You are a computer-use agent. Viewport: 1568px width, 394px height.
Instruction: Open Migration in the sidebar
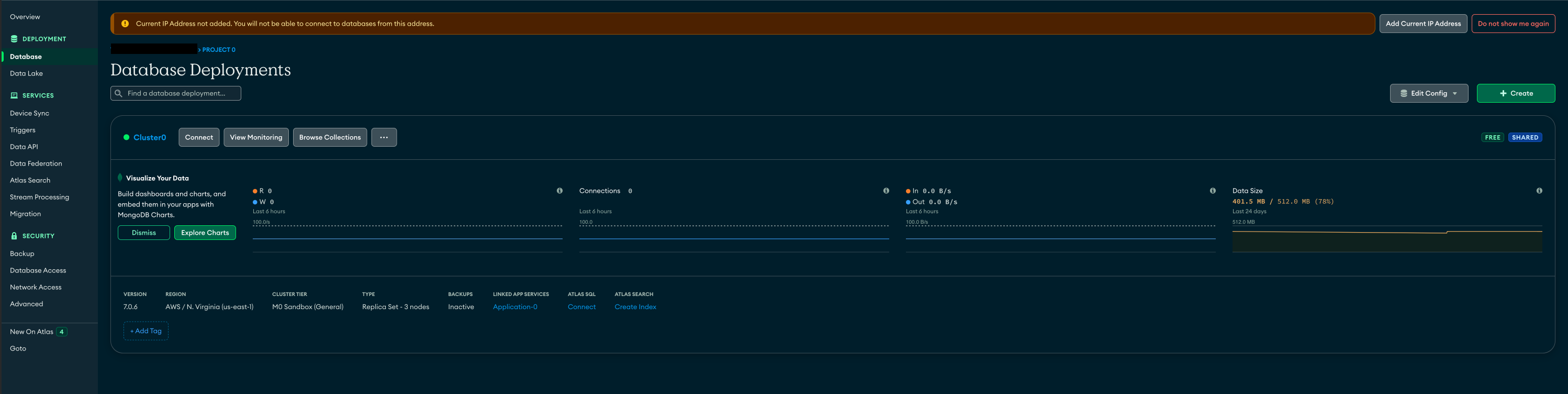coord(26,214)
